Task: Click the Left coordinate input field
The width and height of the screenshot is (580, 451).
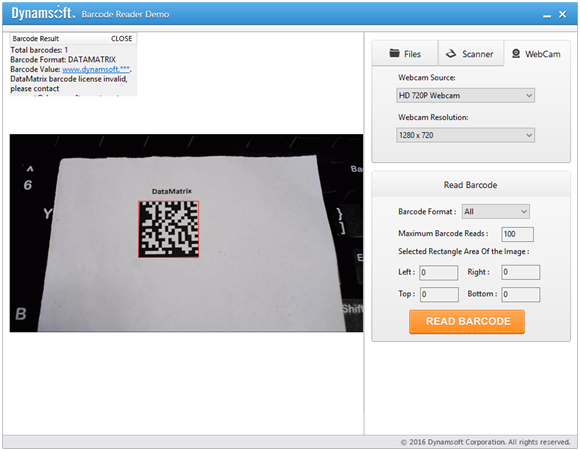Action: [x=439, y=272]
